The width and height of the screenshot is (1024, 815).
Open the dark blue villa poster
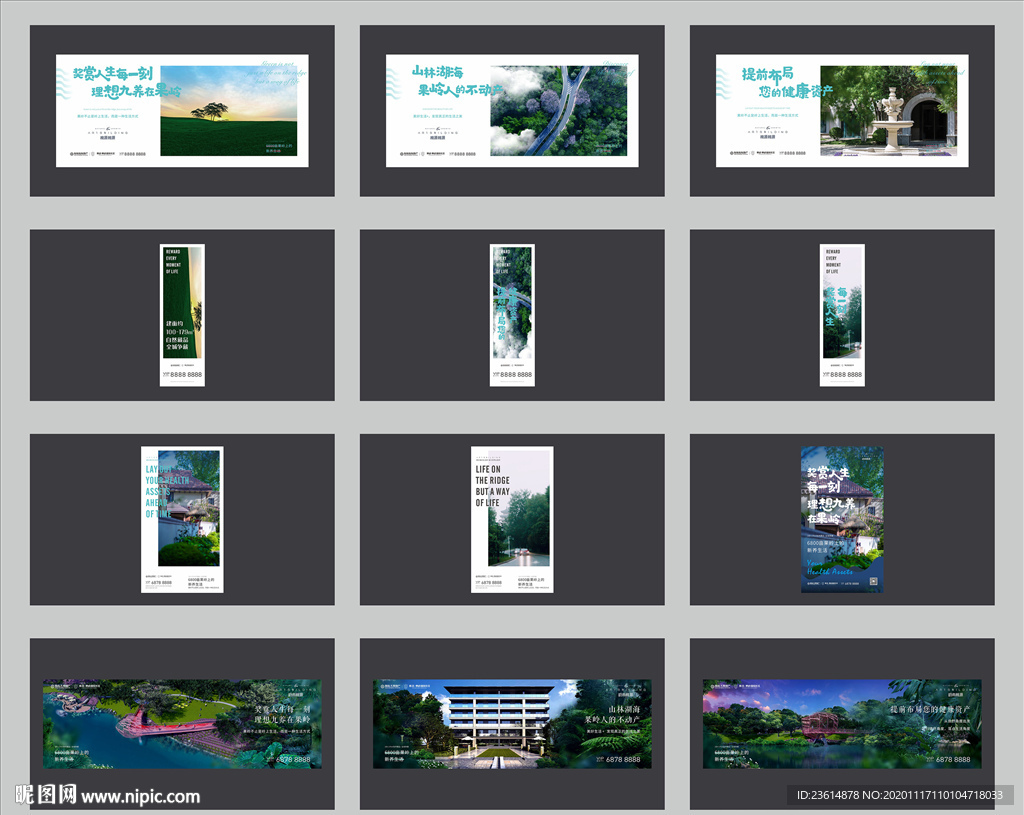842,519
